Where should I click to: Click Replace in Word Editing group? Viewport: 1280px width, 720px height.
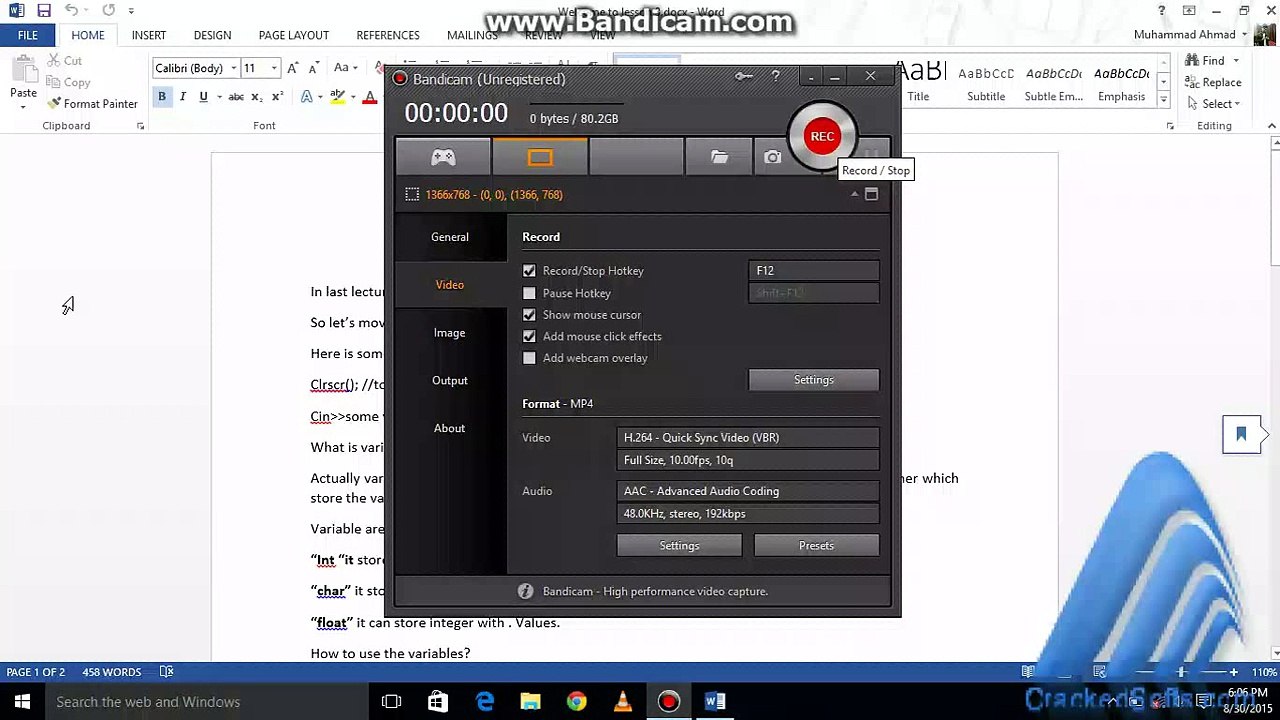click(x=1213, y=83)
